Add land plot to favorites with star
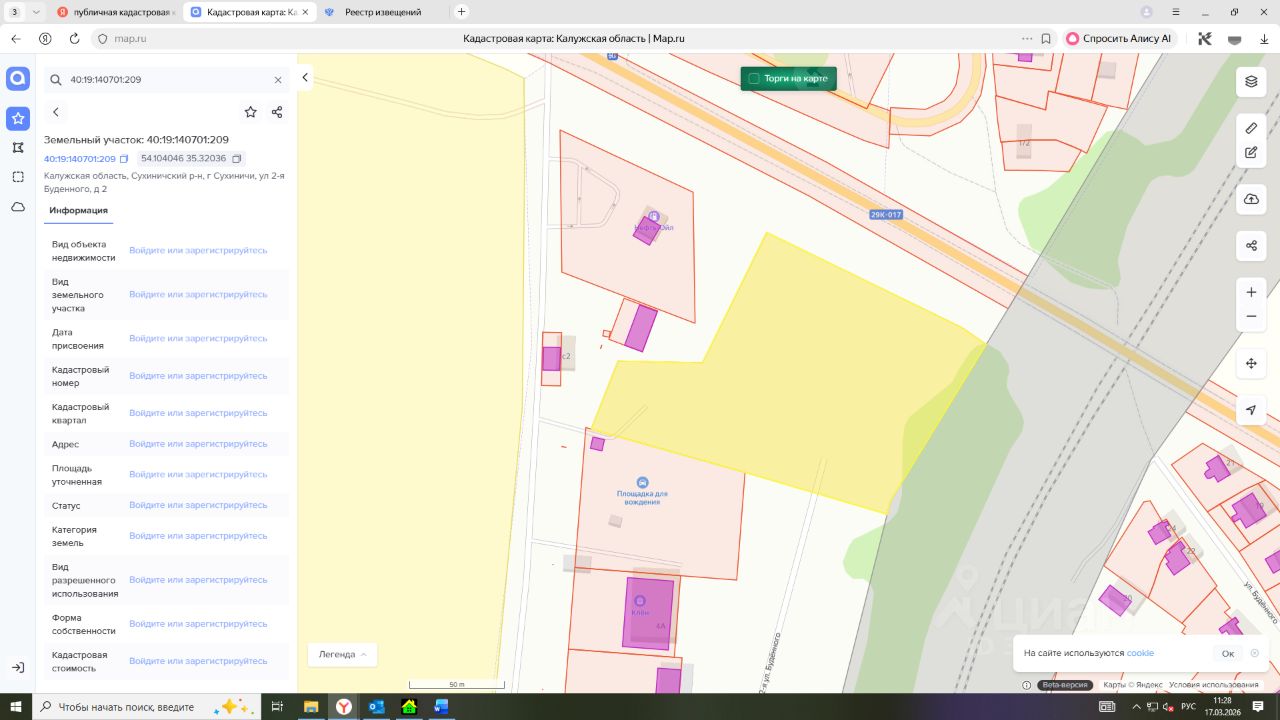 pos(250,112)
